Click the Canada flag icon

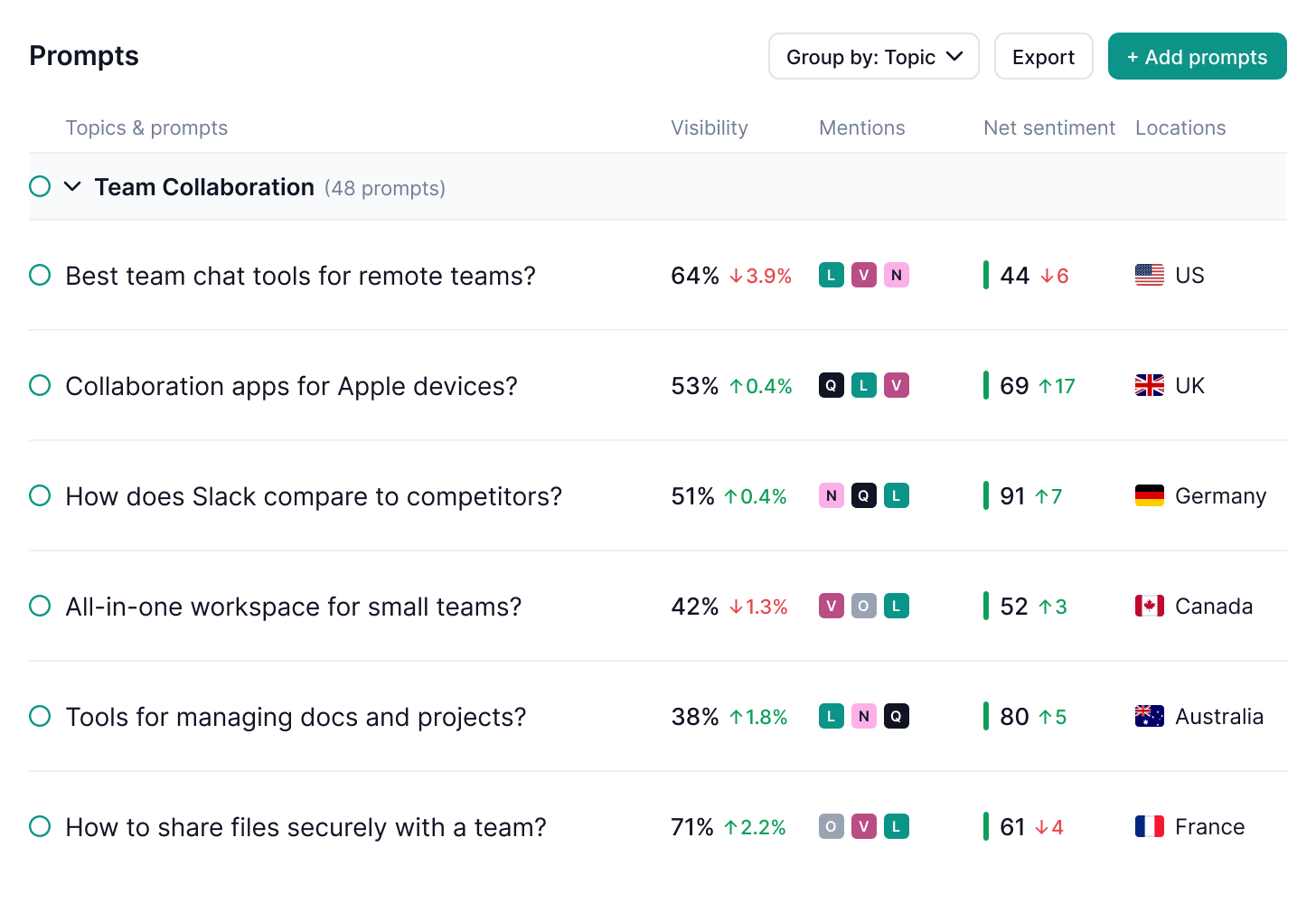[1150, 606]
